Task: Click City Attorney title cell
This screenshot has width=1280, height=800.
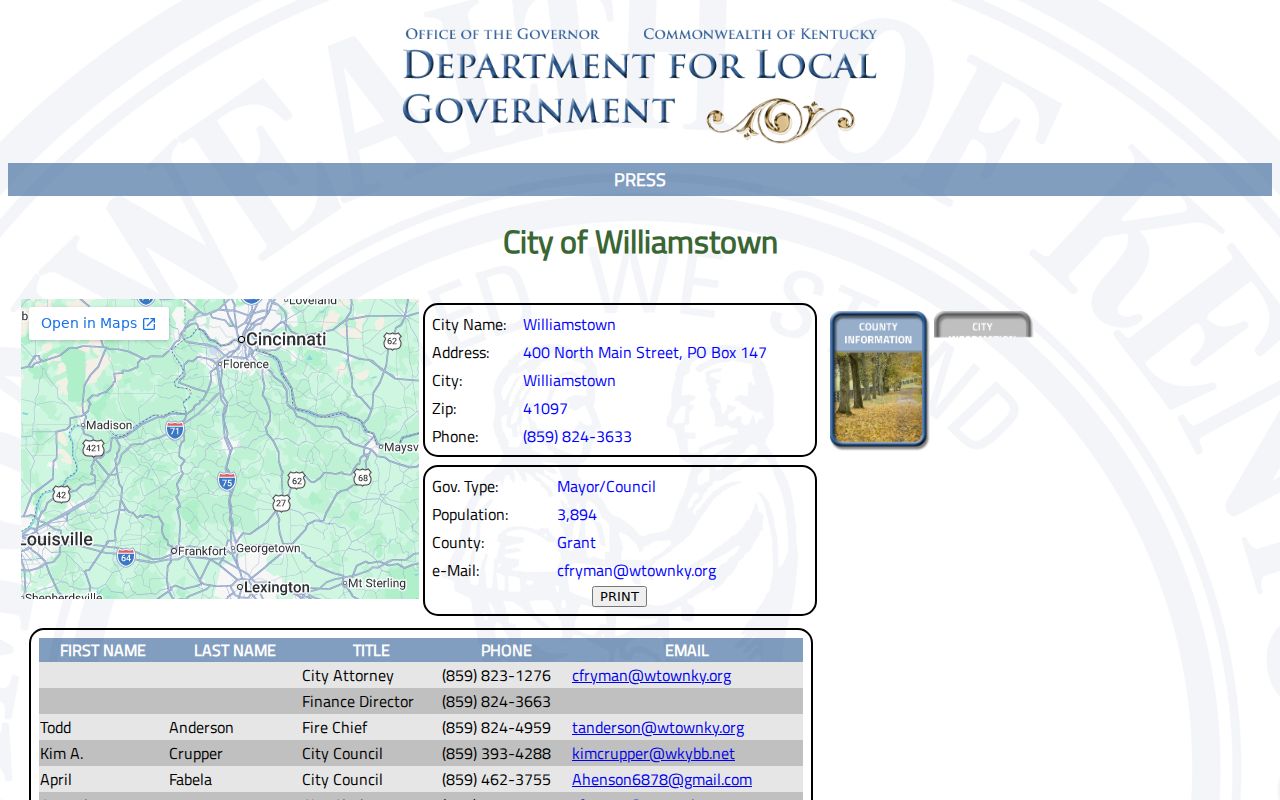Action: coord(348,676)
